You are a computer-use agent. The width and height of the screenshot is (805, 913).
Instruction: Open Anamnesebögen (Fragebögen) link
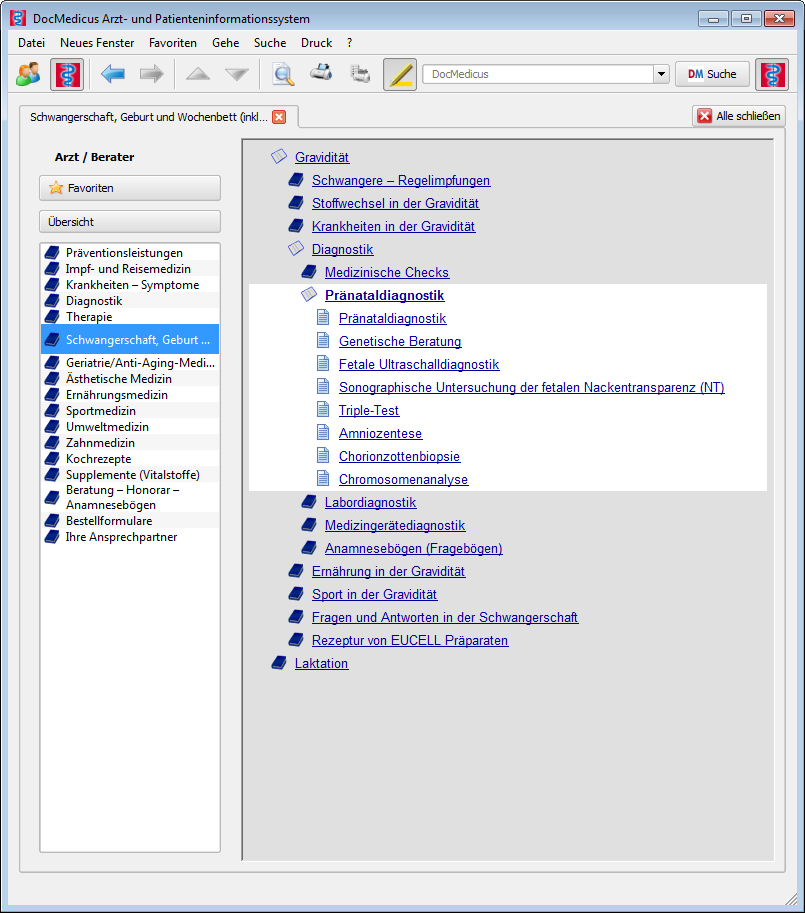point(414,548)
